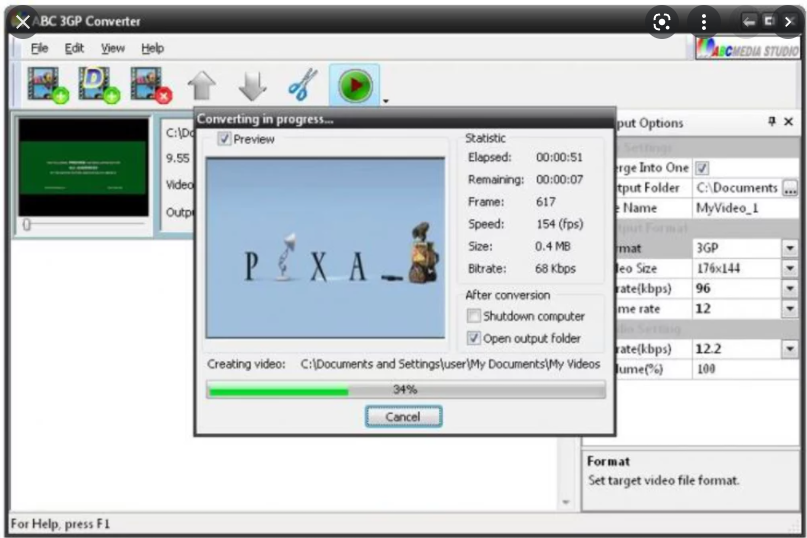The width and height of the screenshot is (807, 538).
Task: Click the Pixar preview video frame
Action: (325, 248)
